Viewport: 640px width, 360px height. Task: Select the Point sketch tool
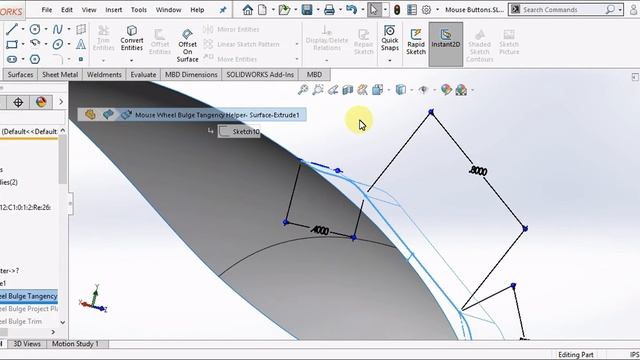click(x=81, y=59)
